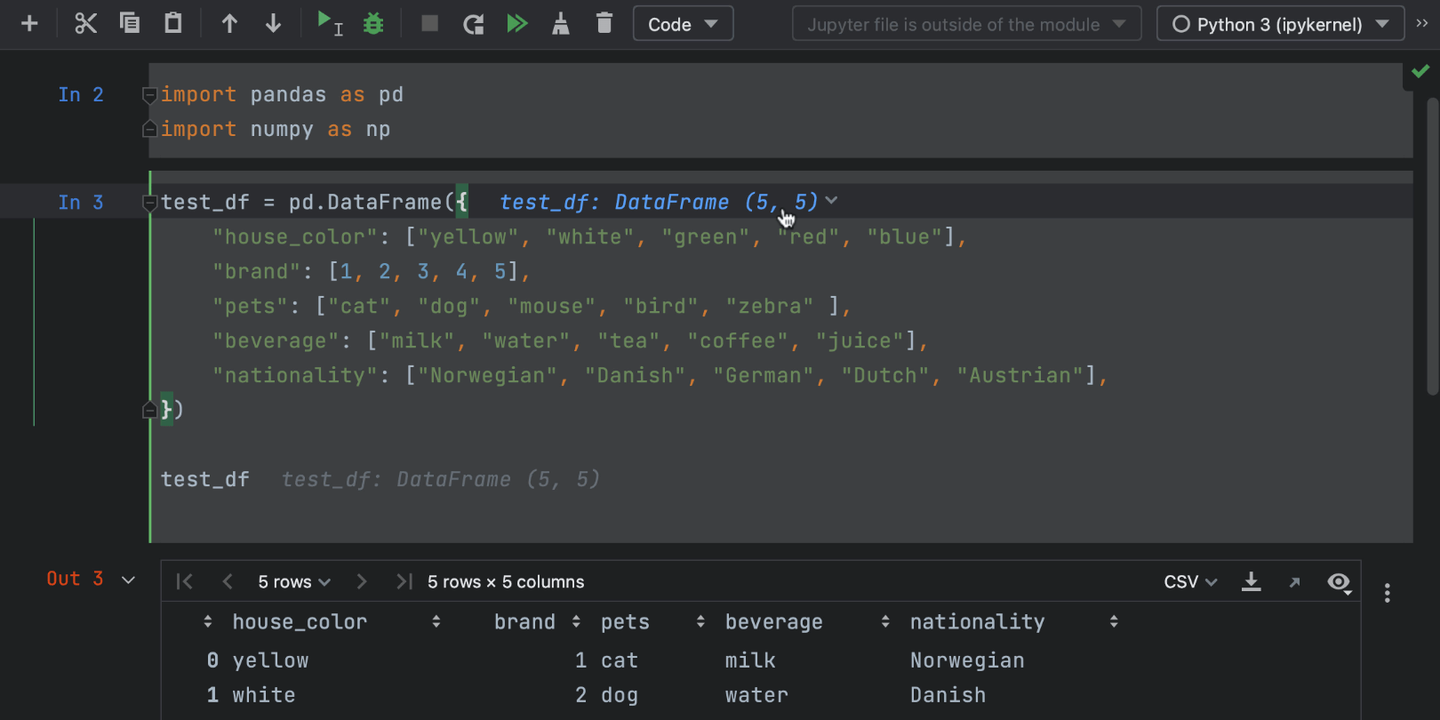1440x720 pixels.
Task: Sort by the brand column header
Action: (525, 622)
